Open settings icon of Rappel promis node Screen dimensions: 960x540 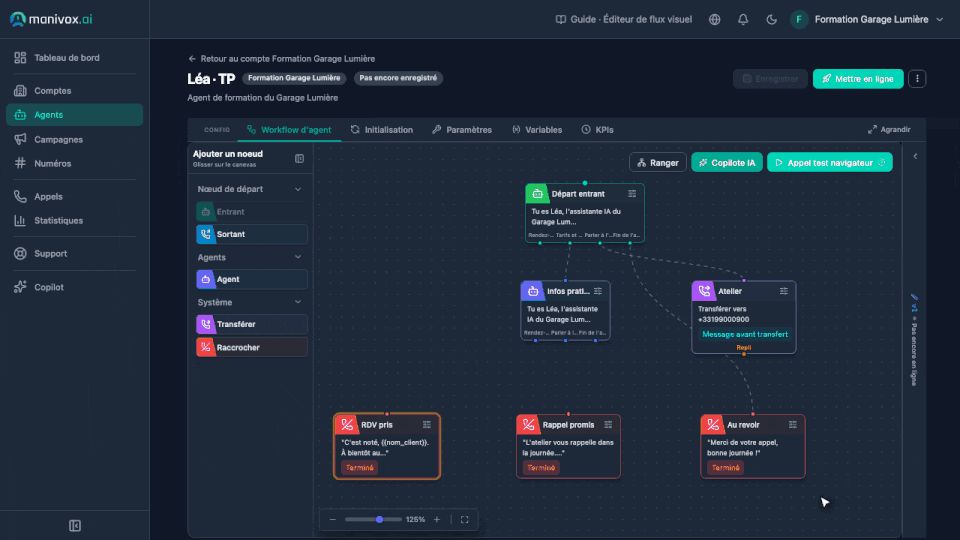click(x=608, y=424)
